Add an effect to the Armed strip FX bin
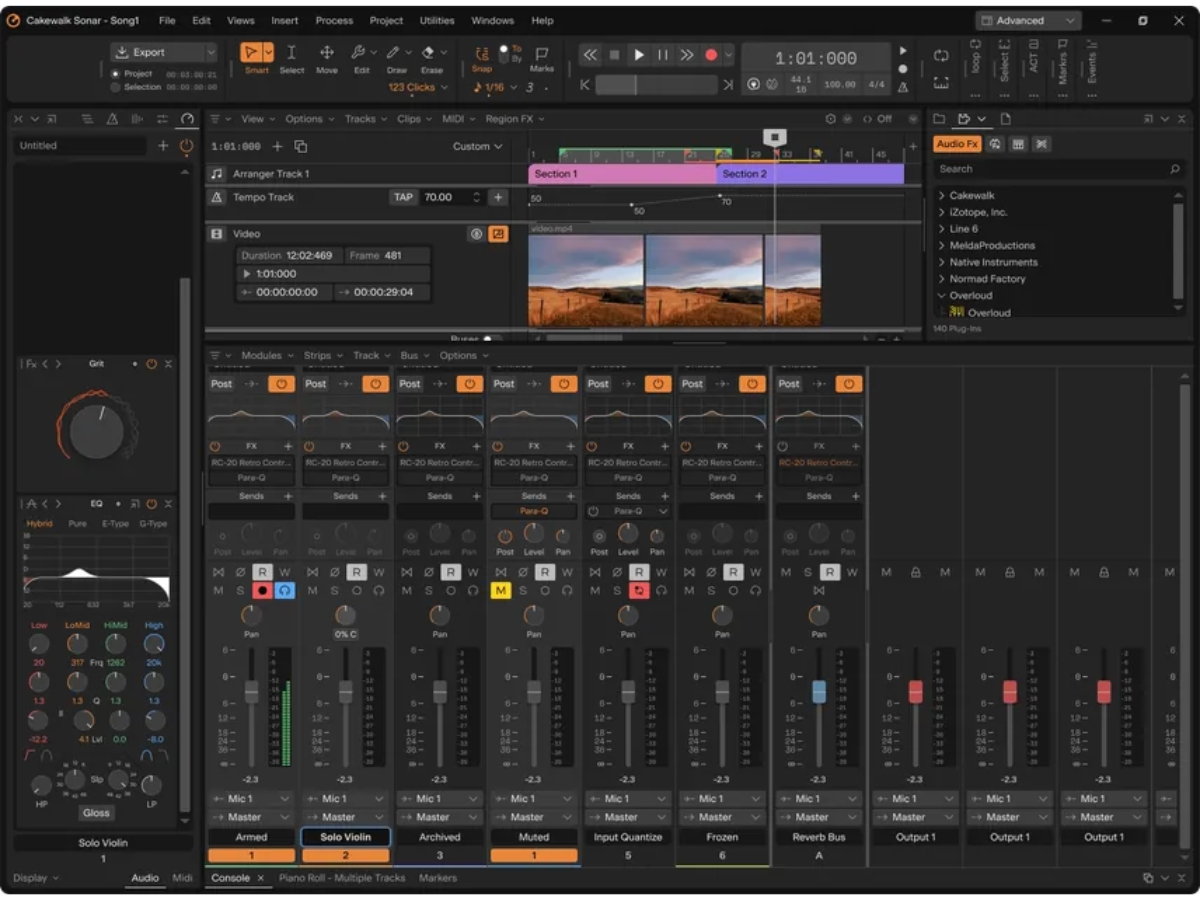1200x900 pixels. click(x=288, y=446)
